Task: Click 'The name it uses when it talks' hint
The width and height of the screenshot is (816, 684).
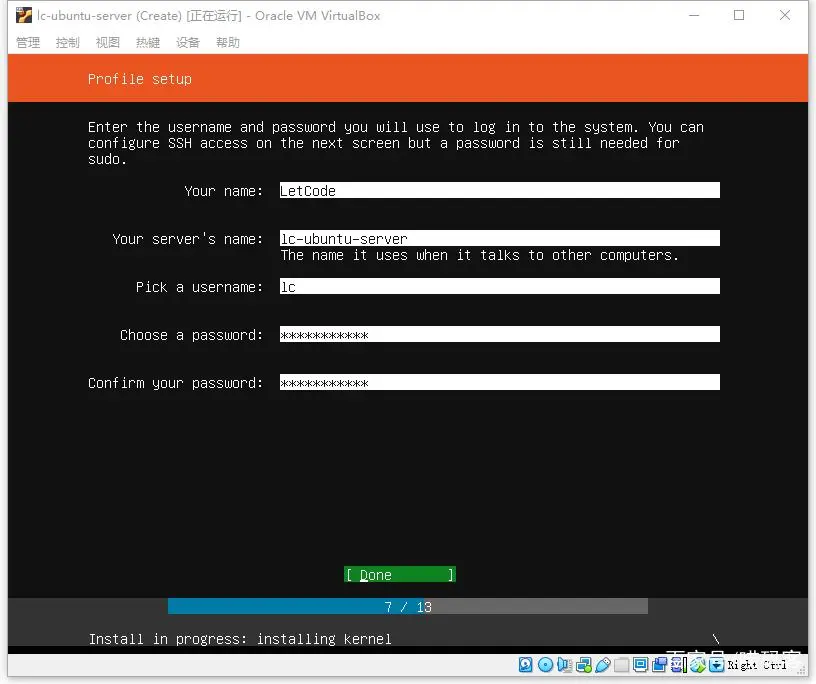Action: tap(479, 255)
